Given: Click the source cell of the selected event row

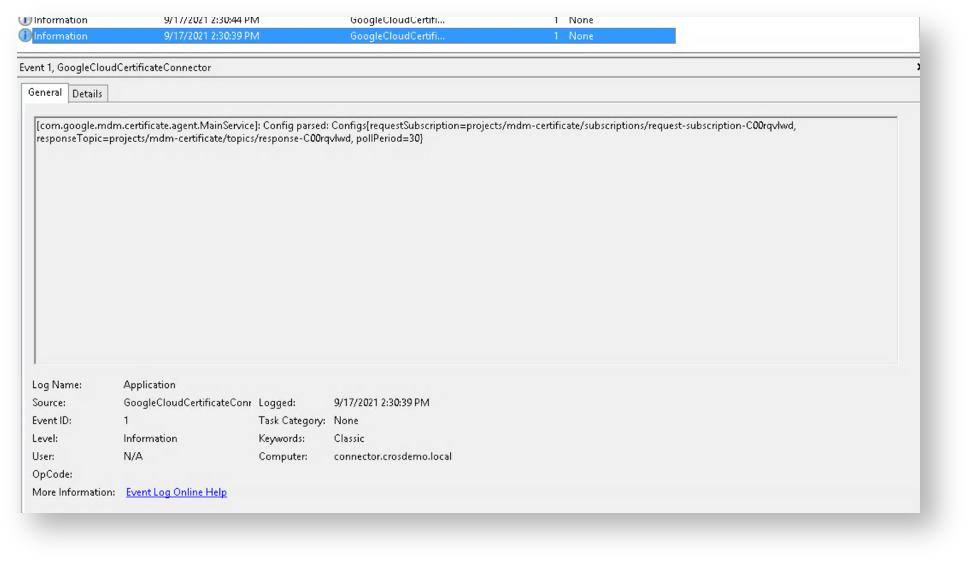Looking at the screenshot, I should (x=397, y=36).
